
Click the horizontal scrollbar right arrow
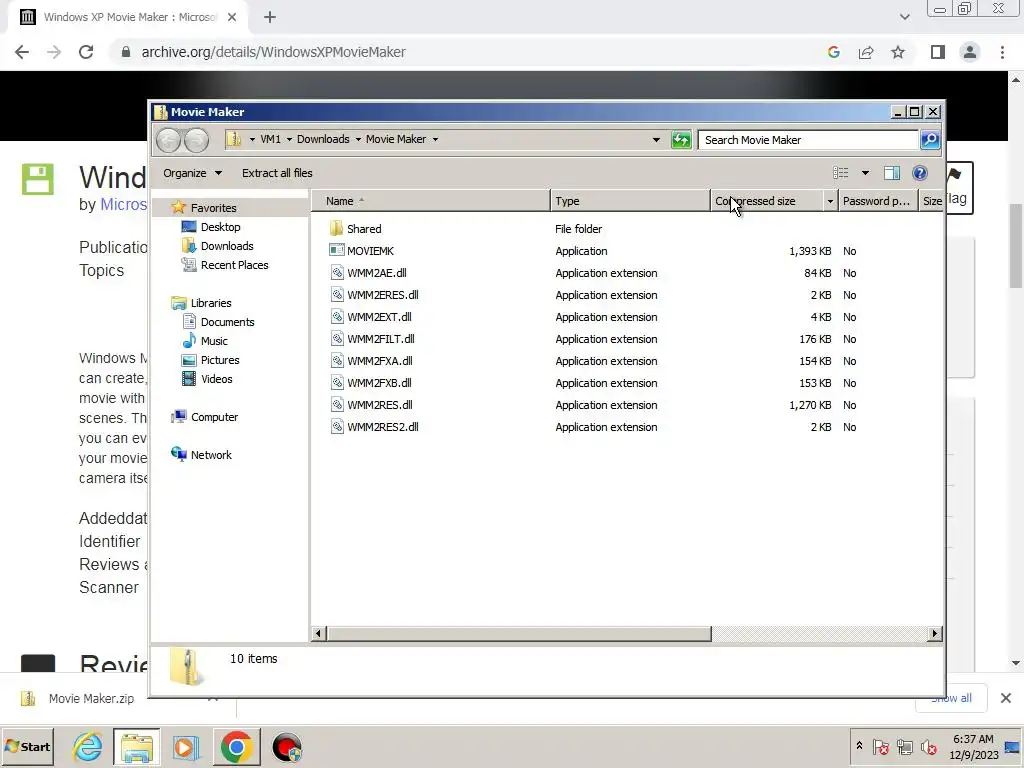pyautogui.click(x=935, y=633)
